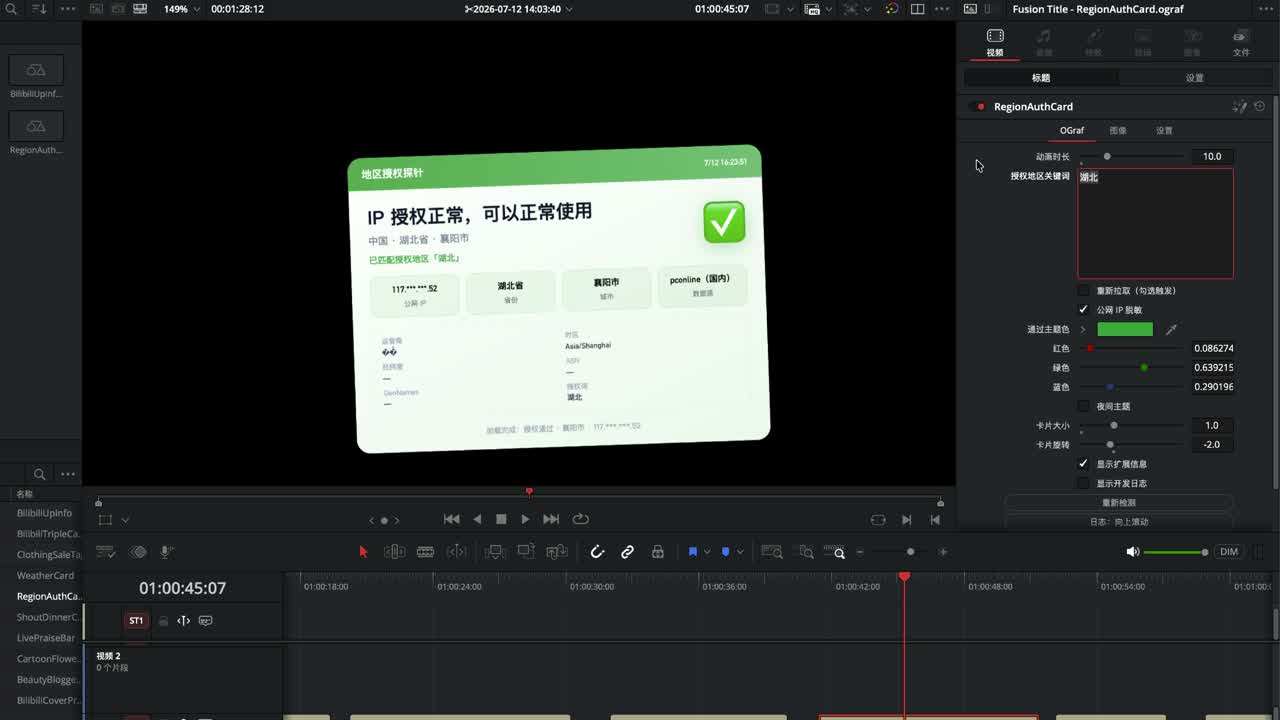Image resolution: width=1280 pixels, height=720 pixels.
Task: Open the sort order icon in top bar
Action: pyautogui.click(x=39, y=9)
